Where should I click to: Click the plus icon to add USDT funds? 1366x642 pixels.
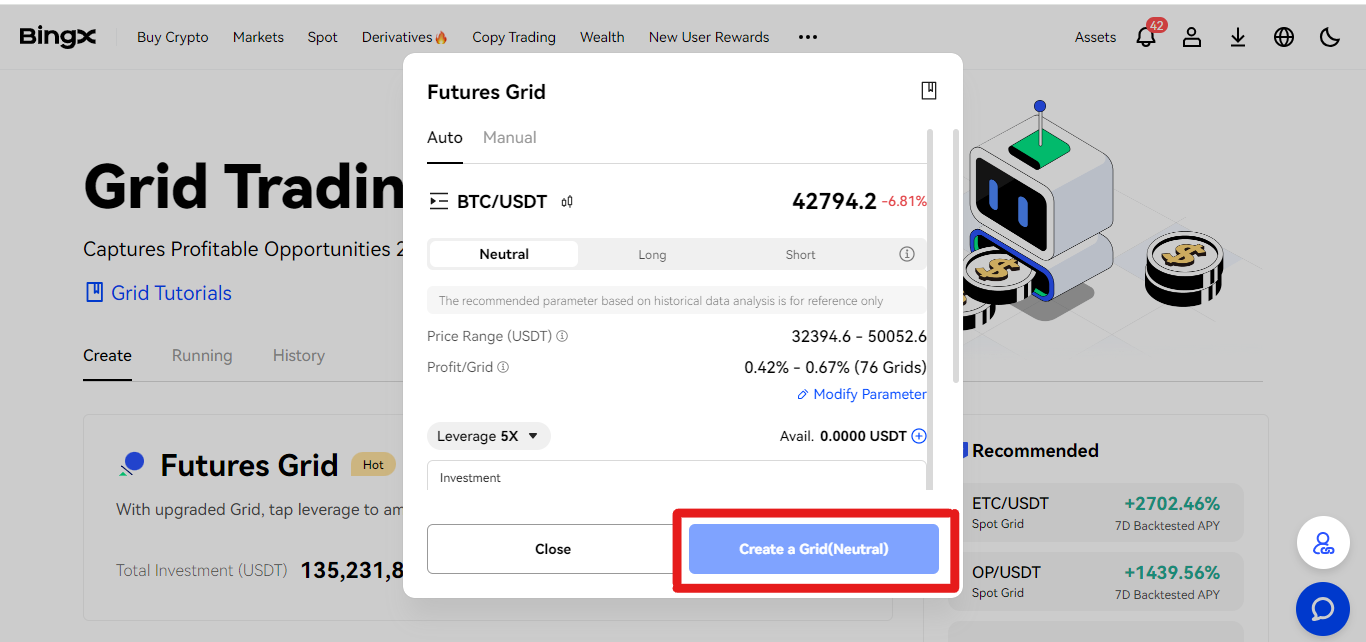pos(919,436)
